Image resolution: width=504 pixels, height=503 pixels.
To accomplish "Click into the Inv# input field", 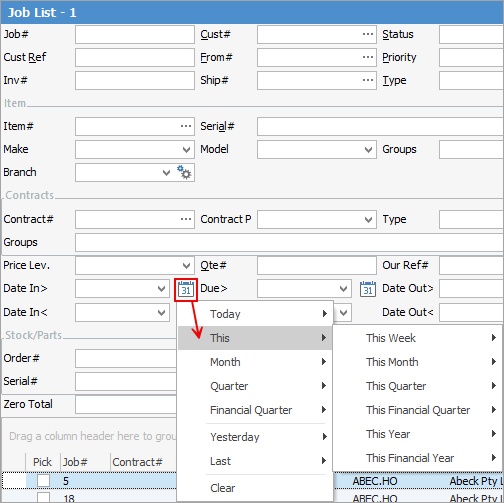I will [135, 80].
